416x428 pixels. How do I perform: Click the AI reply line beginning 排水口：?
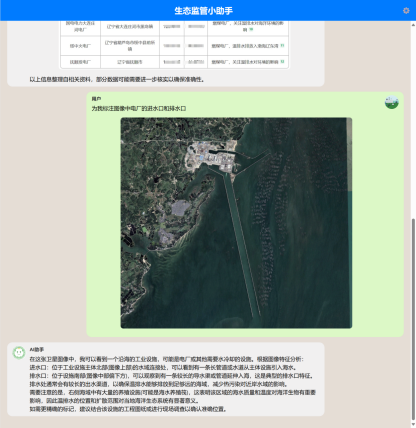(172, 376)
